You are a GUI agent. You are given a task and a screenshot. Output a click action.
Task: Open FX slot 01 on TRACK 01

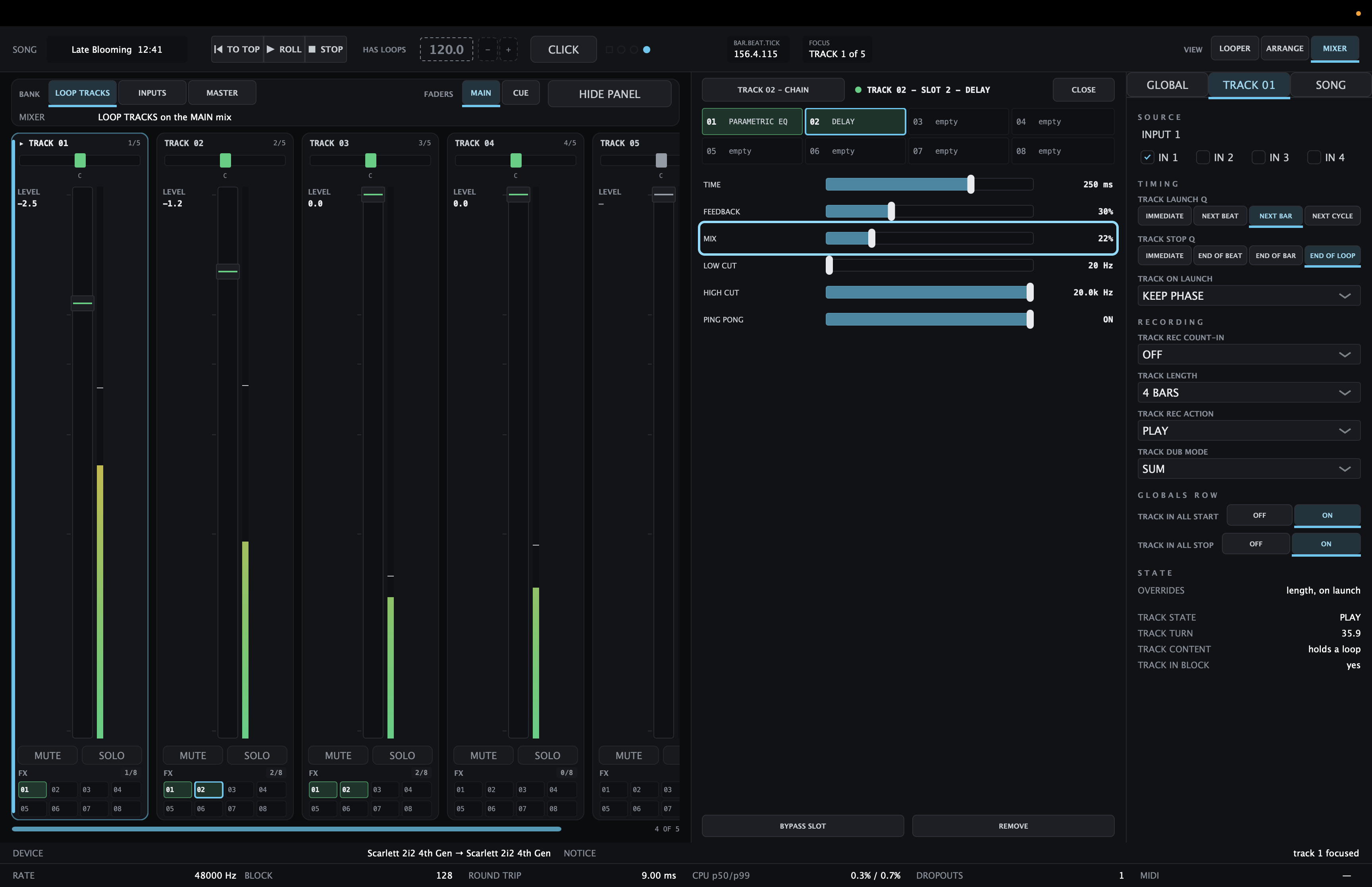(x=32, y=790)
